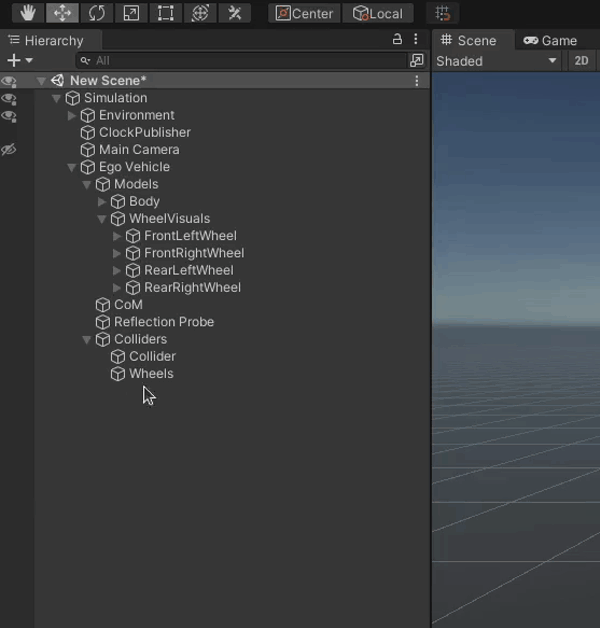Lock the Hierarchy panel
Screen dimensions: 600x628
coord(397,40)
